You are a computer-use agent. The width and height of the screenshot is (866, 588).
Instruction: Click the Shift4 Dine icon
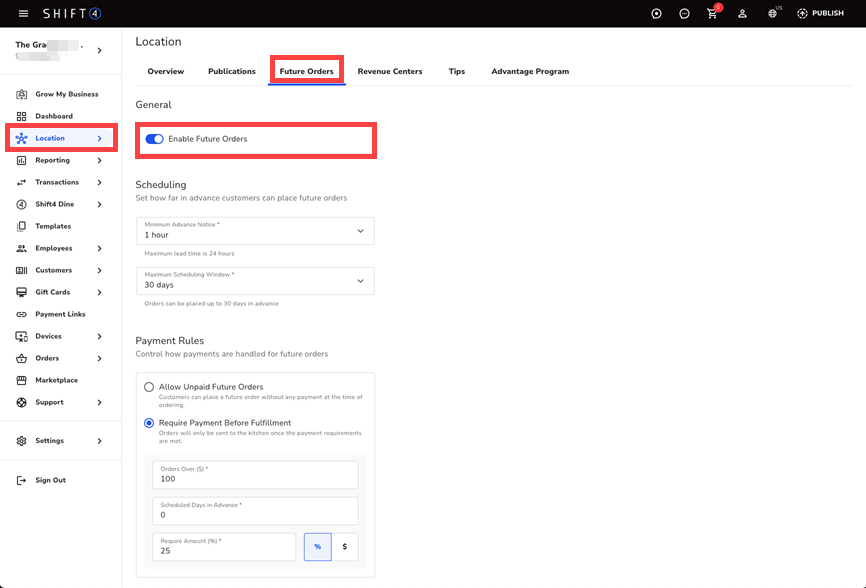(22, 204)
